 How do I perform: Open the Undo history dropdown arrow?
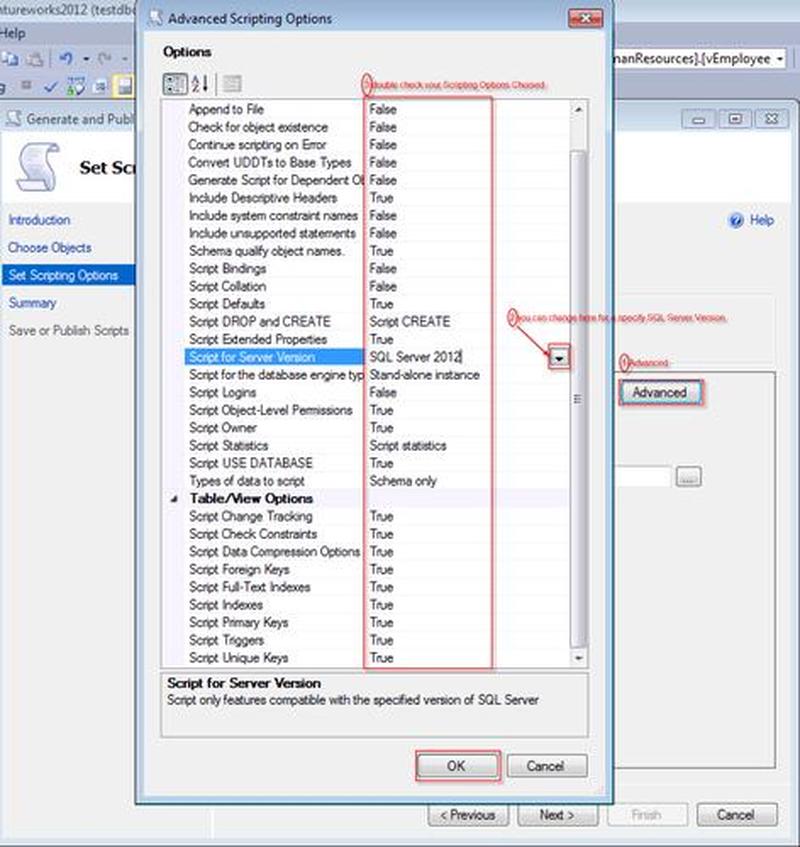pyautogui.click(x=86, y=58)
